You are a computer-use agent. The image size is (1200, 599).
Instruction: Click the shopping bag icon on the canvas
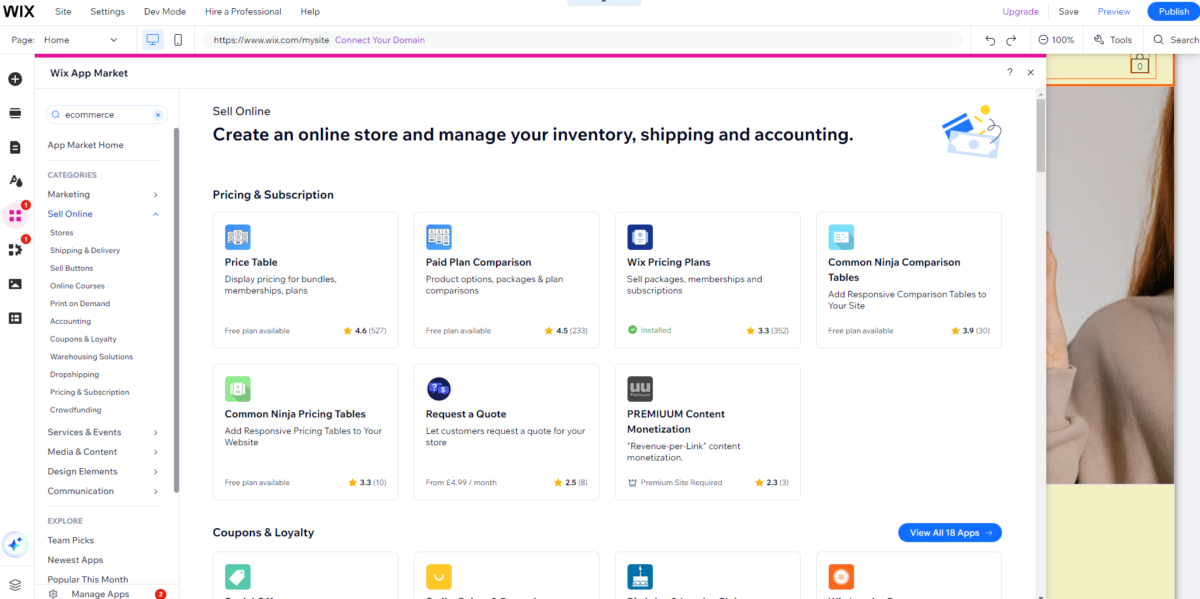(1138, 65)
